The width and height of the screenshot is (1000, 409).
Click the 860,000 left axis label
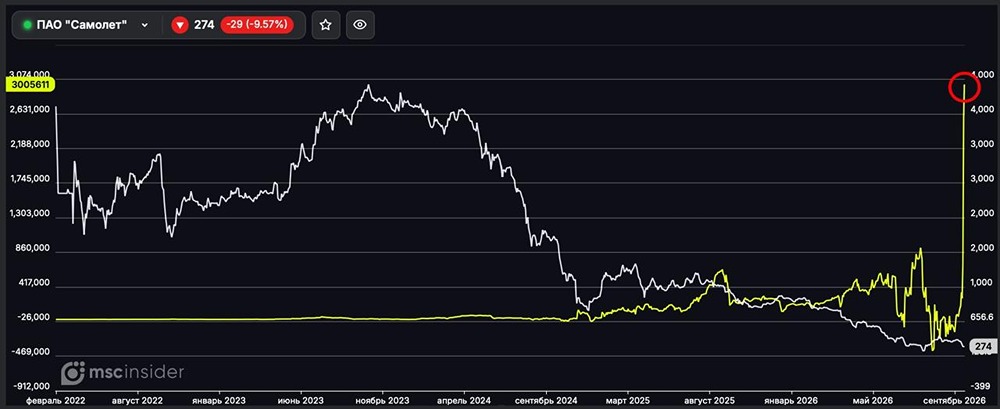(34, 248)
